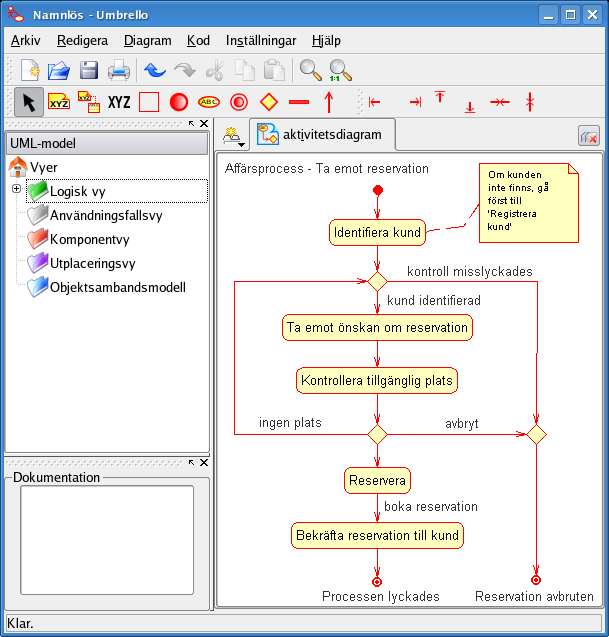
Task: Select Logisk vy in the tree
Action: 117,191
